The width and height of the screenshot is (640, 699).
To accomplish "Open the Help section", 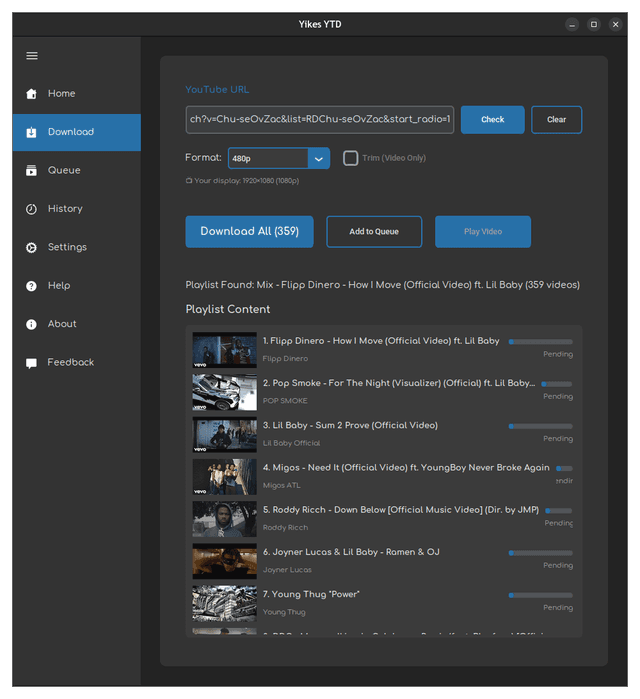I will (x=59, y=285).
